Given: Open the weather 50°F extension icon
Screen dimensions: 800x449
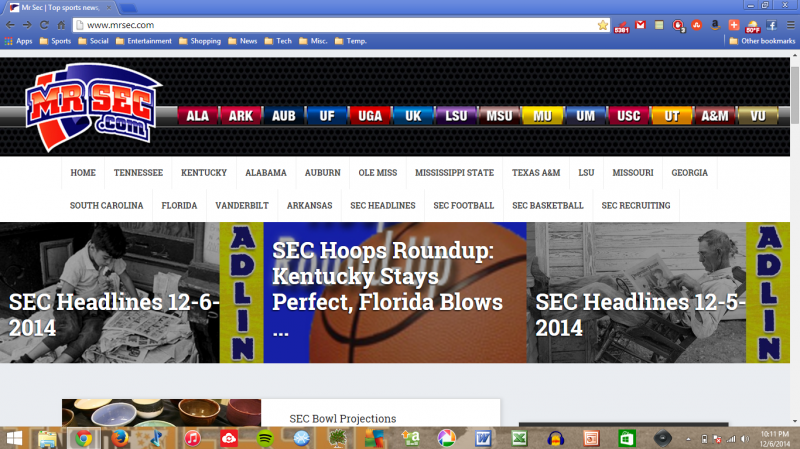Looking at the screenshot, I should (x=753, y=26).
